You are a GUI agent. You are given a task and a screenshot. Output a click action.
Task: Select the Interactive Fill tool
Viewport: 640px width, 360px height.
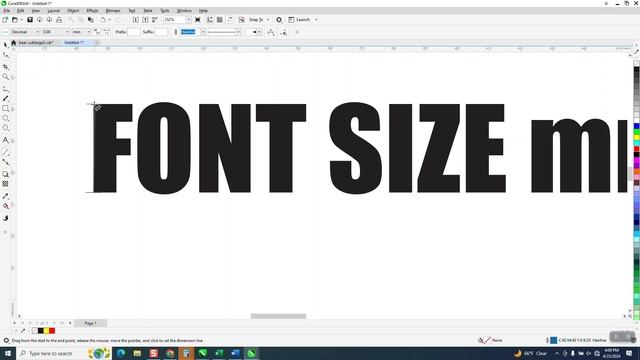[x=5, y=206]
